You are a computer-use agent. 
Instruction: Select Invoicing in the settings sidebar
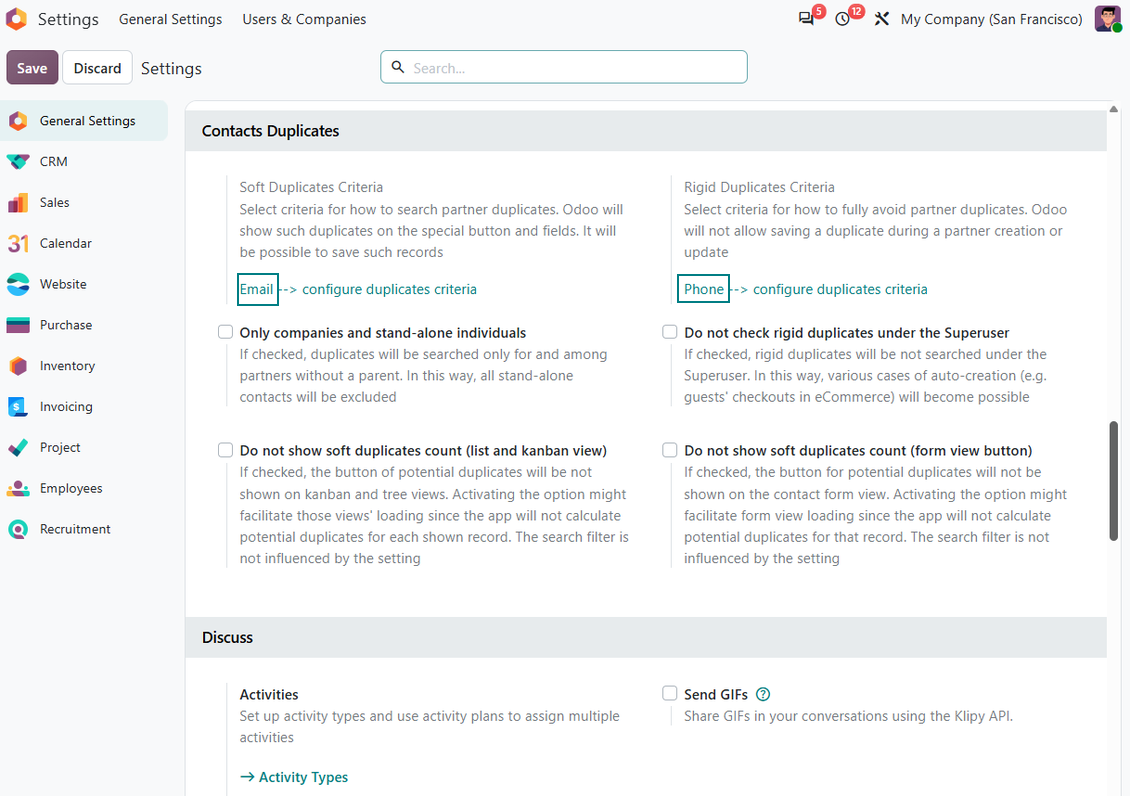click(x=84, y=406)
